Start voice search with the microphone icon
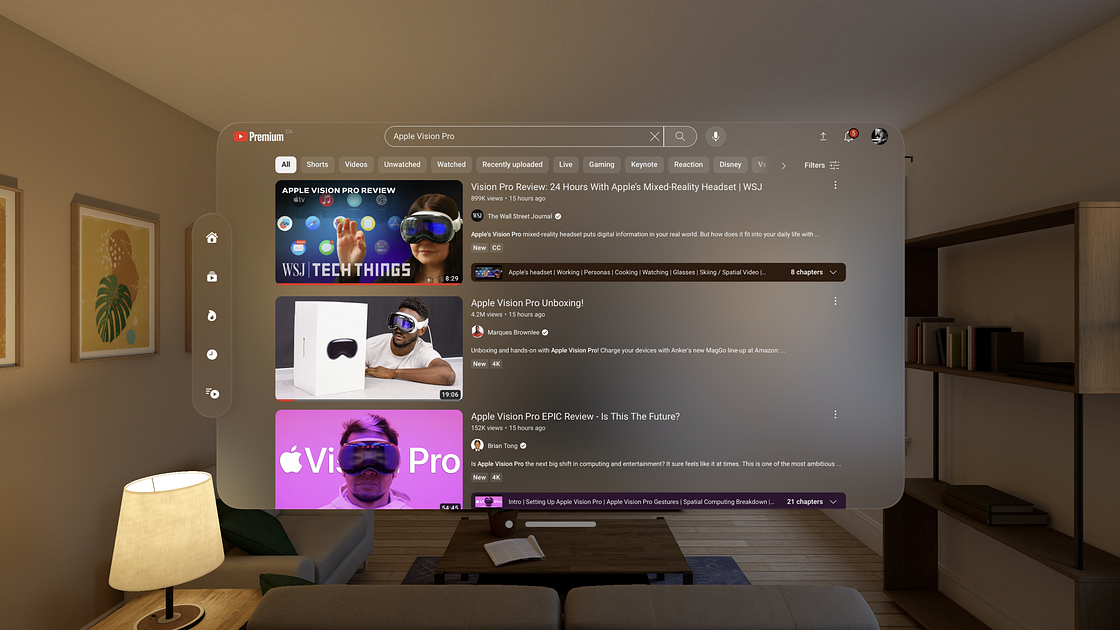Image resolution: width=1120 pixels, height=630 pixels. [715, 136]
